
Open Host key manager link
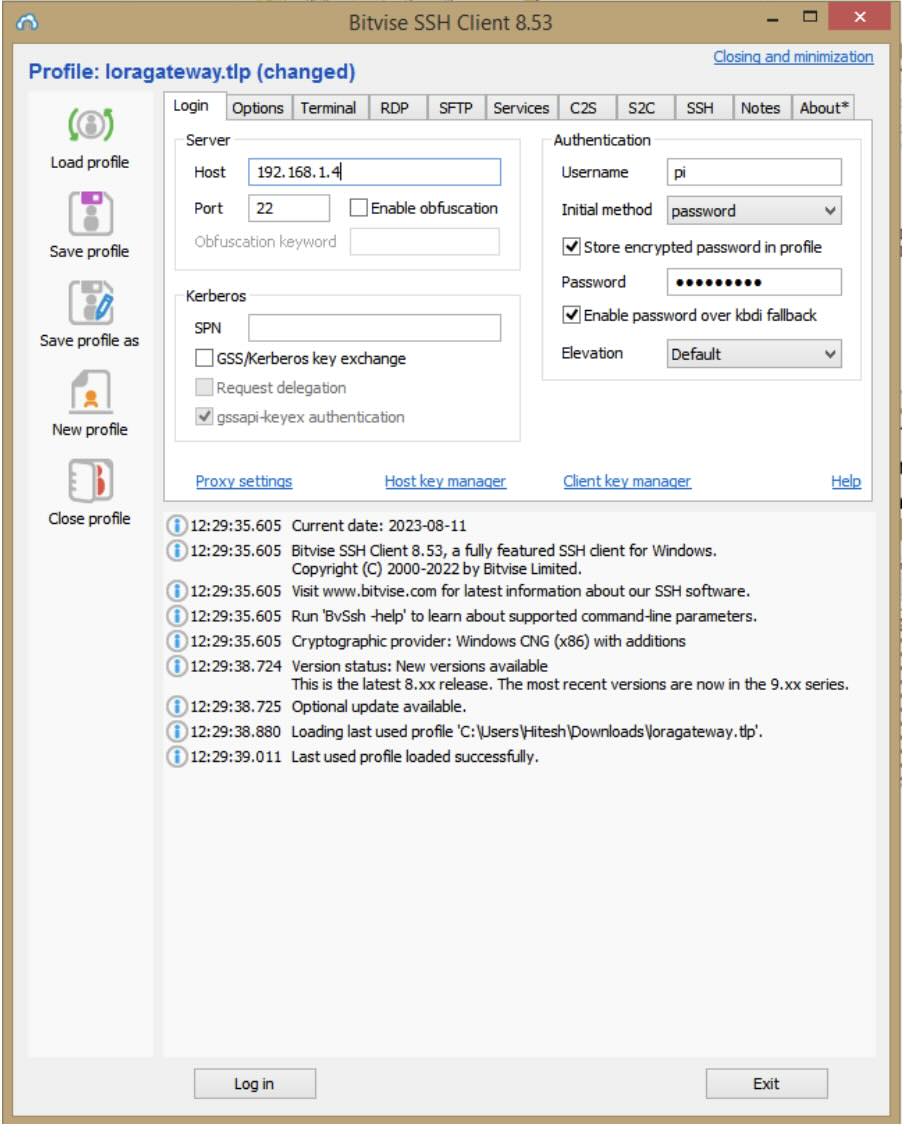445,481
